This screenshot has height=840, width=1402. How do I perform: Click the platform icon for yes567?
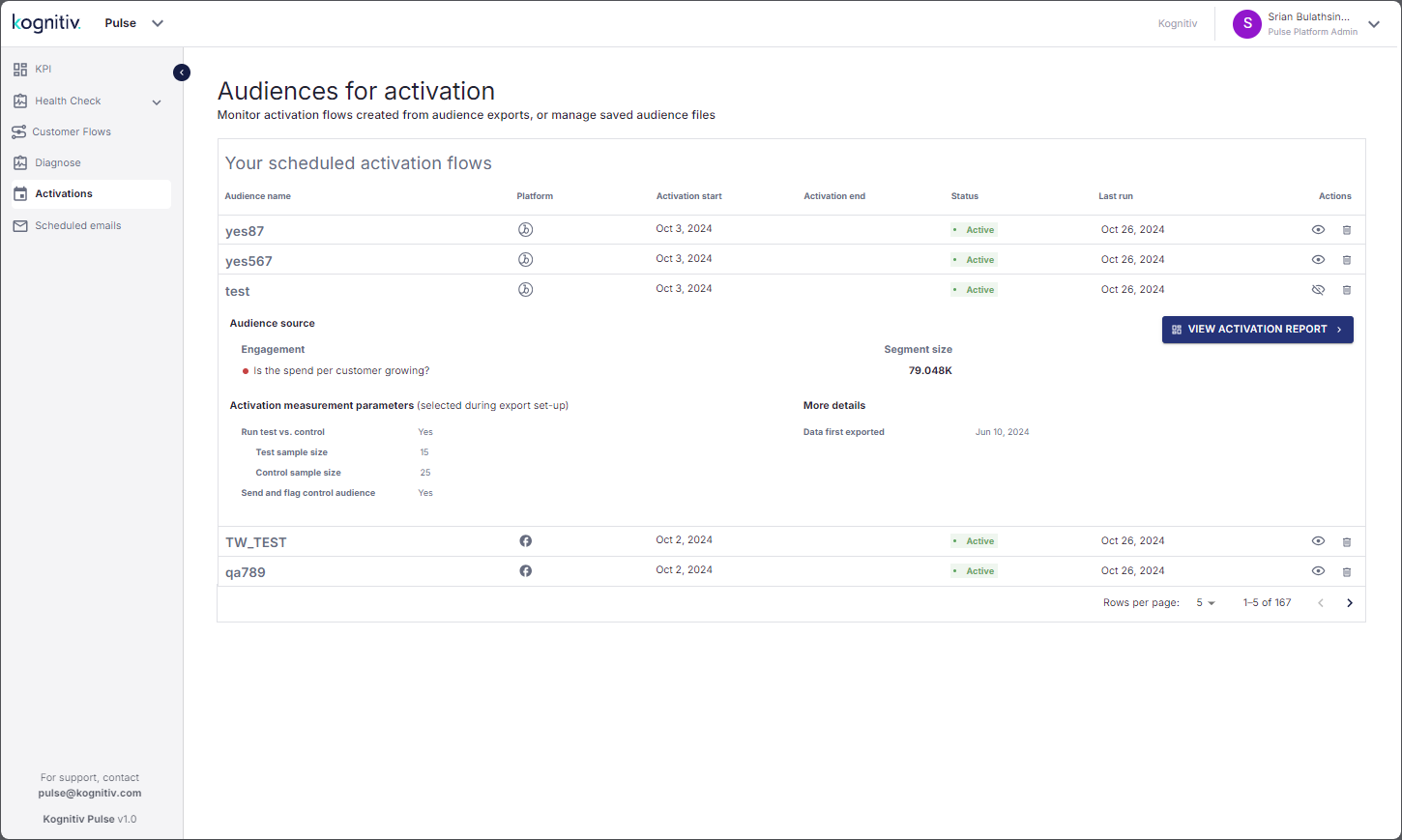pyautogui.click(x=526, y=260)
